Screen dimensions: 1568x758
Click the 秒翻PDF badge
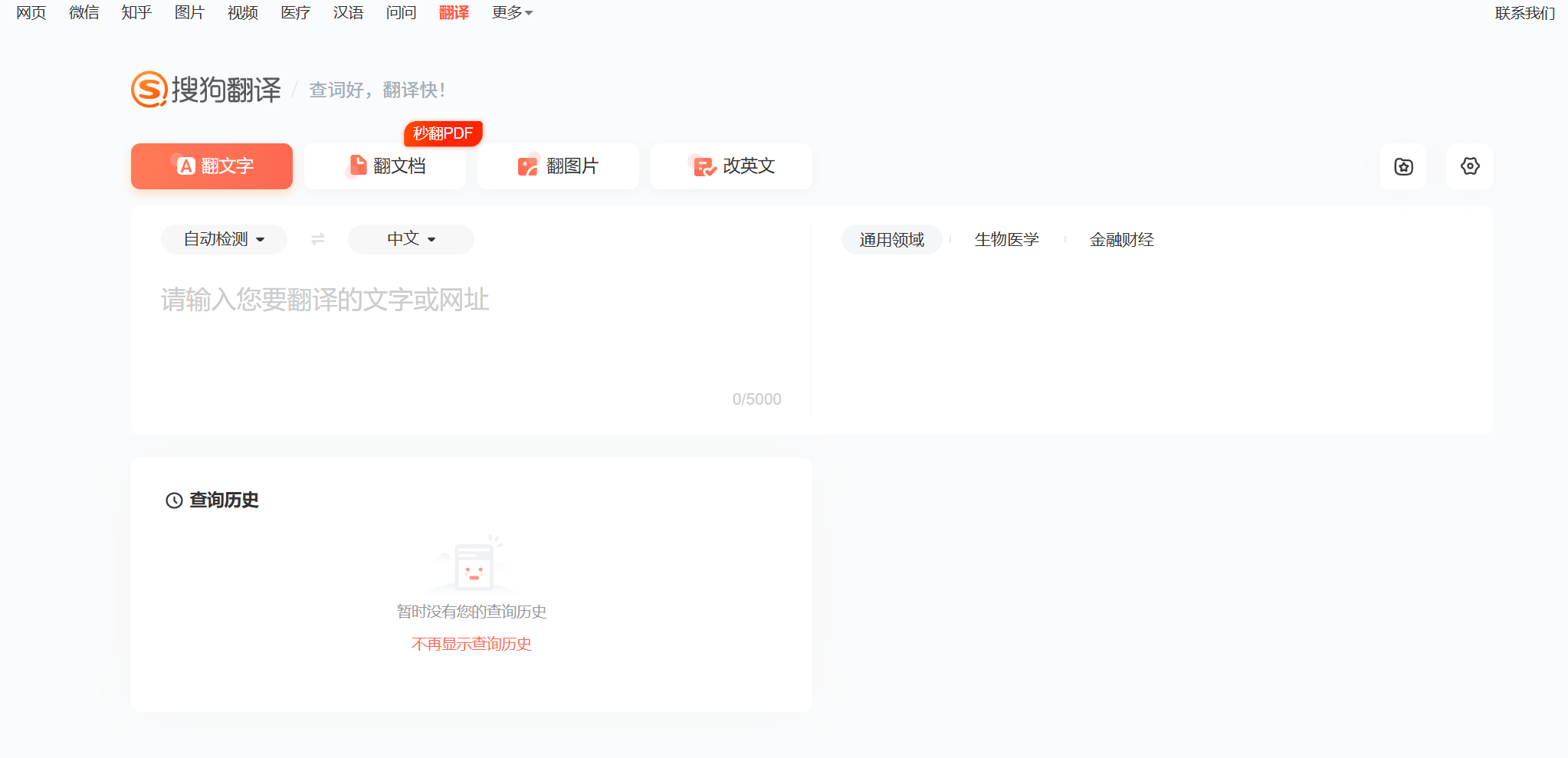(443, 133)
